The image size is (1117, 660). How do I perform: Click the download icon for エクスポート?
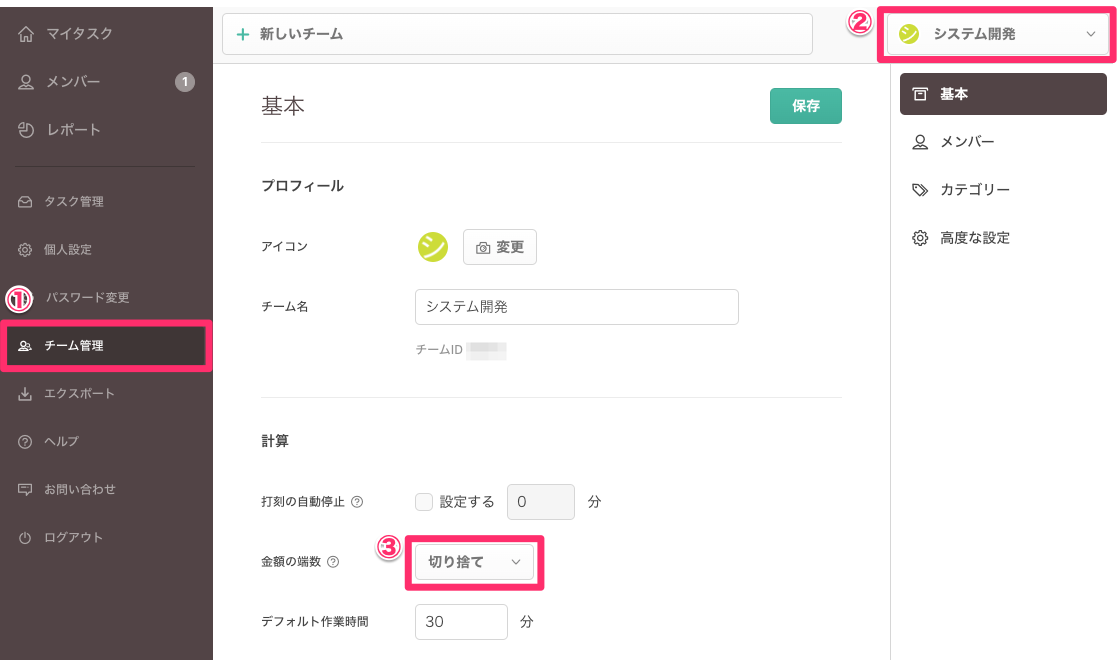point(26,394)
